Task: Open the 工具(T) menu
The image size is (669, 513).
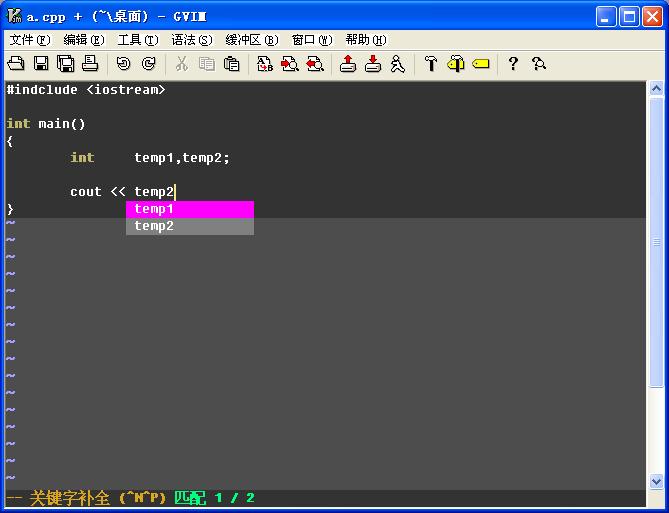Action: pyautogui.click(x=138, y=40)
